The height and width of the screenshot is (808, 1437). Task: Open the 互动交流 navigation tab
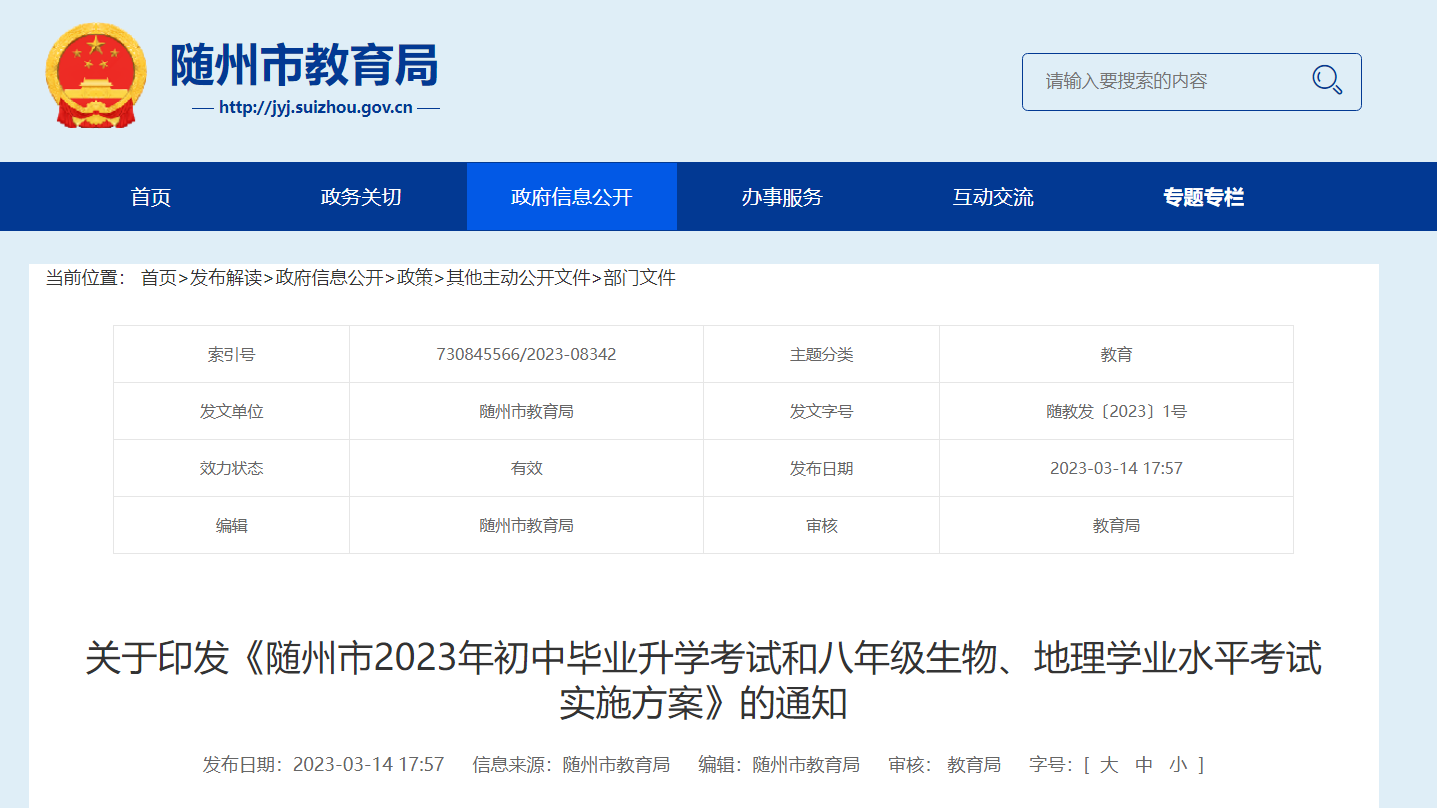993,197
